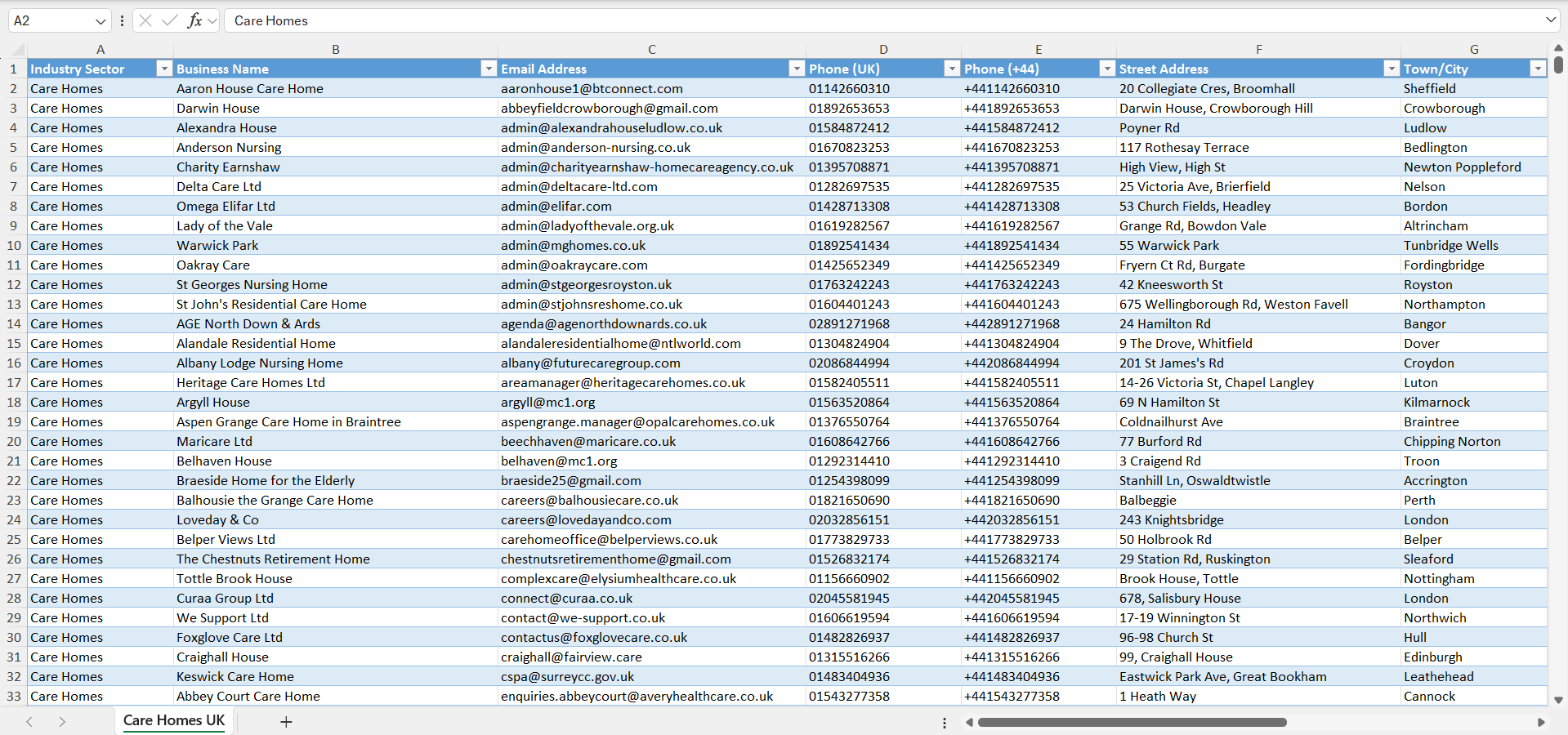The image size is (1568, 735).
Task: Open Phone (+44) filter dropdown
Action: coord(1107,69)
